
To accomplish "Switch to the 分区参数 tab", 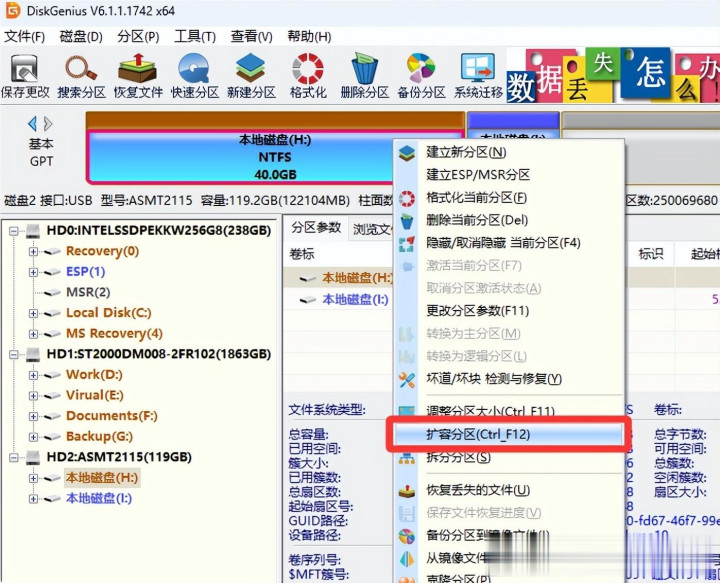I will tap(316, 228).
